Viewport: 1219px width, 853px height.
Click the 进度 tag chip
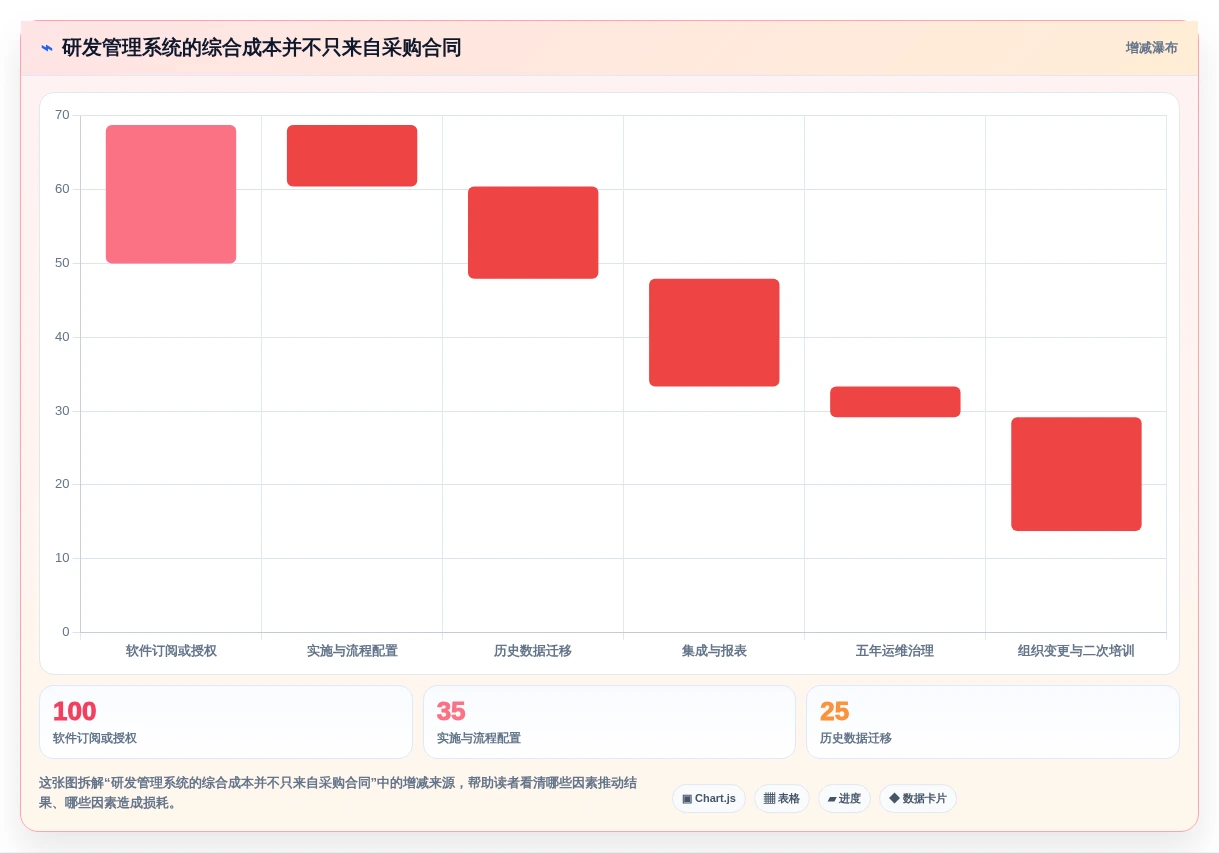point(844,798)
